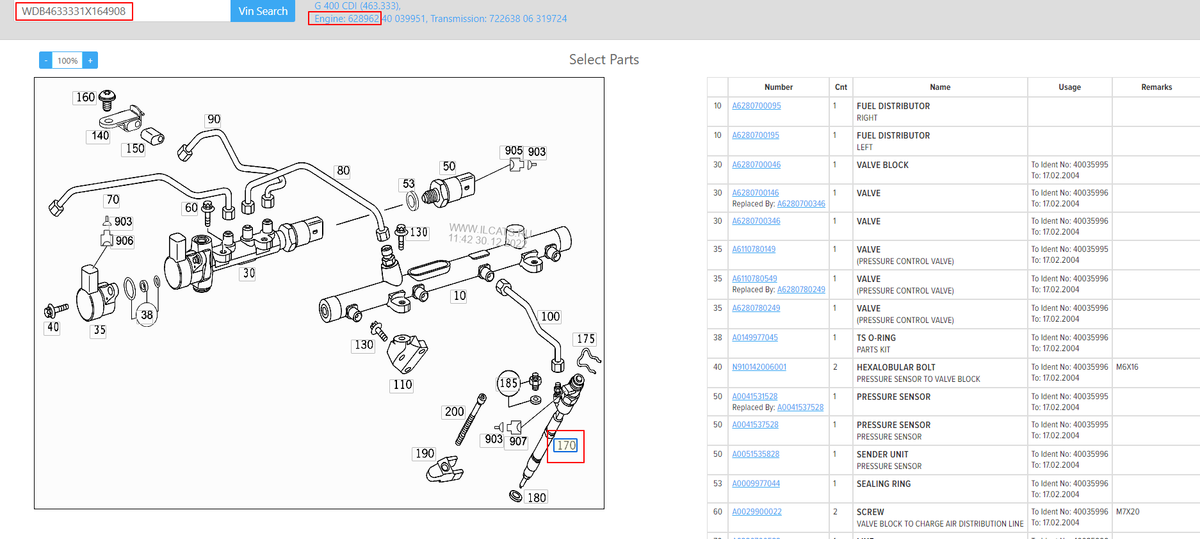1200x539 pixels.
Task: Click callout 200 stud label in diagram
Action: pyautogui.click(x=454, y=413)
